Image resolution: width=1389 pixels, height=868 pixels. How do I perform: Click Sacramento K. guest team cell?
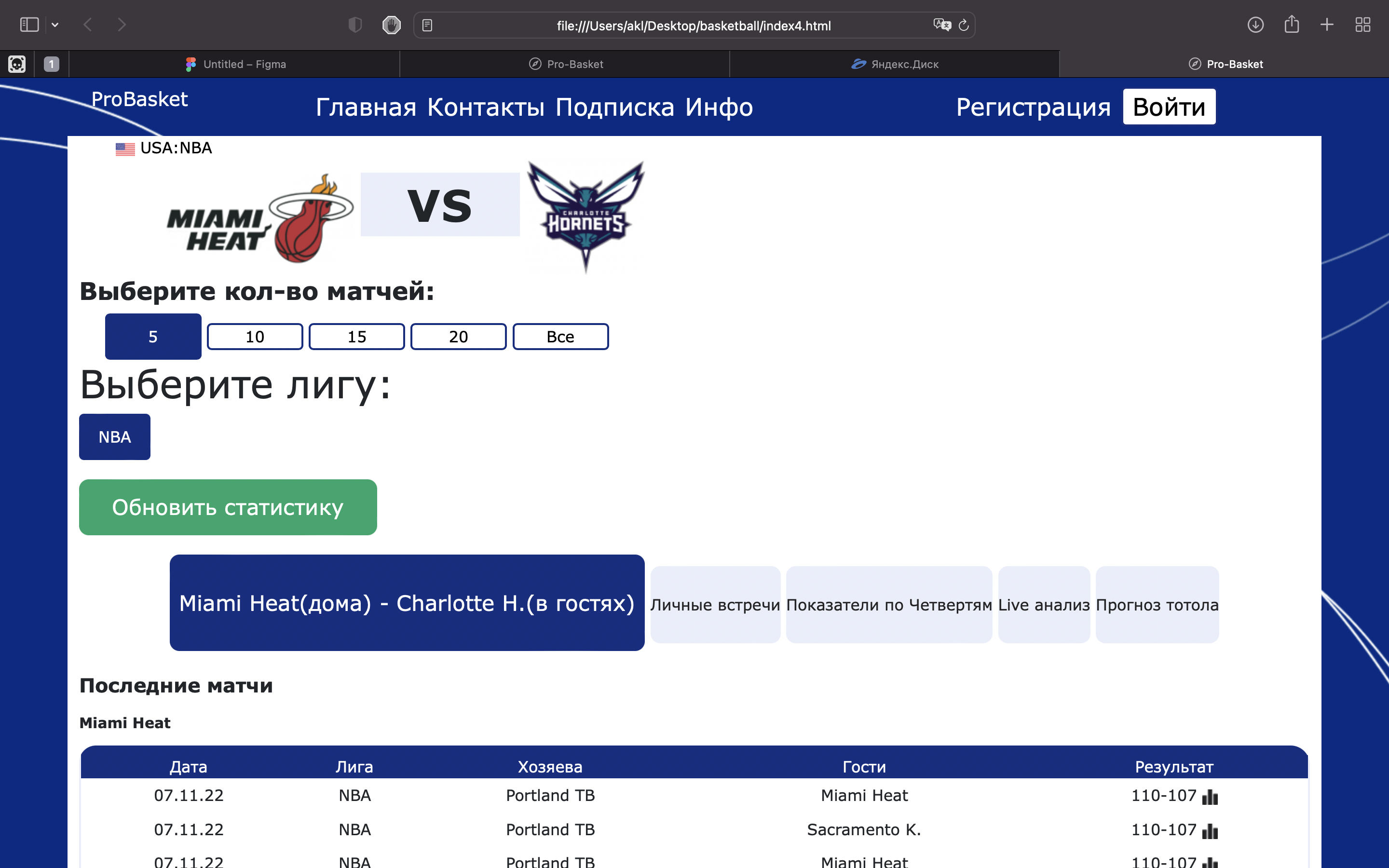pos(864,829)
